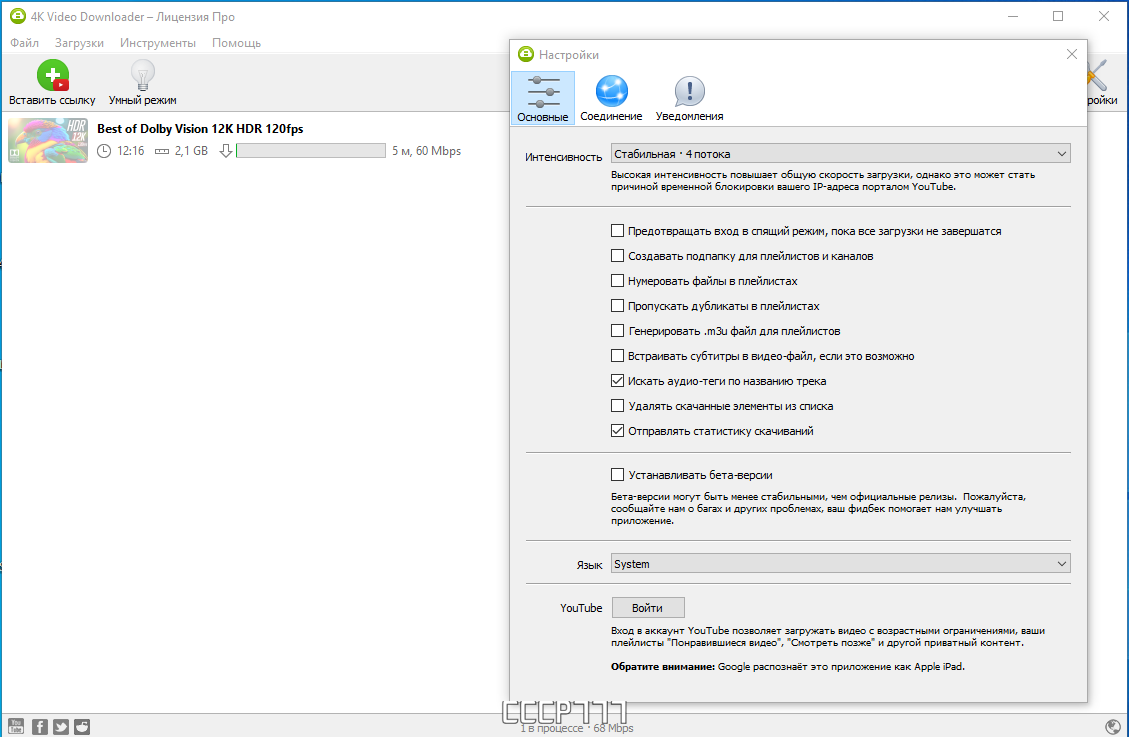
Task: Select the Dolby Vision video thumbnail
Action: [x=48, y=140]
